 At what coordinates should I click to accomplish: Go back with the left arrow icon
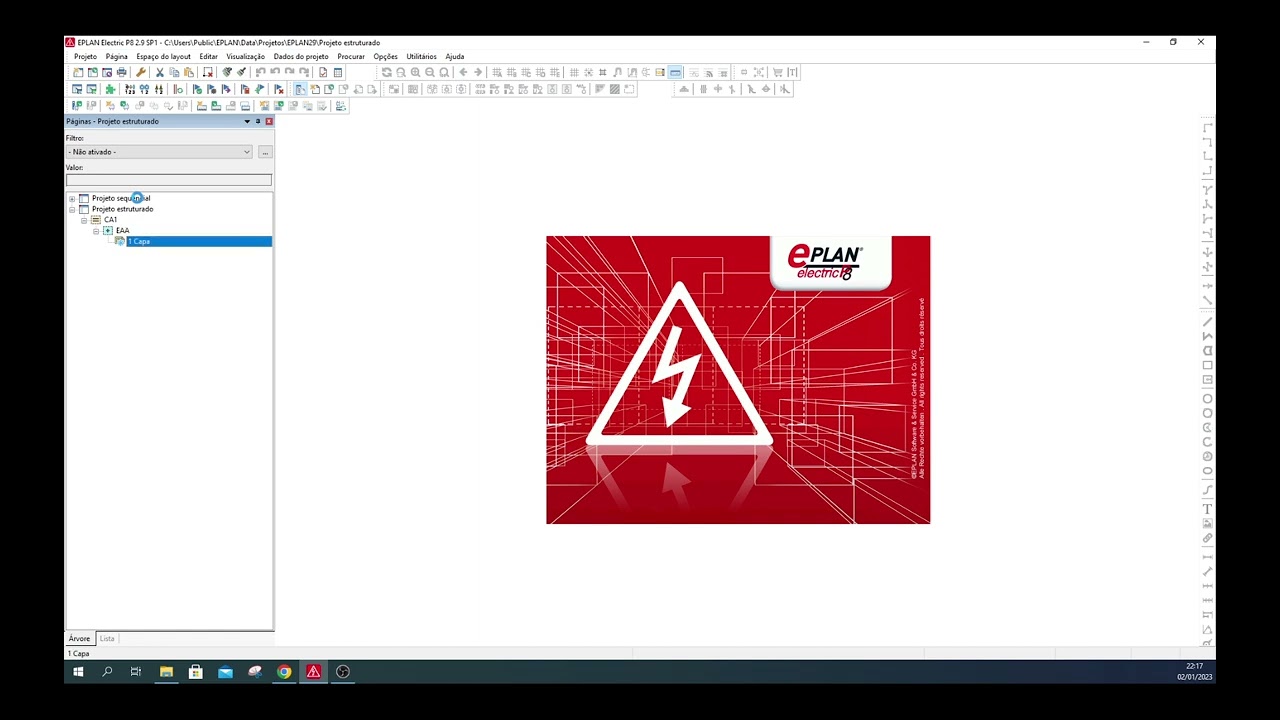(x=463, y=72)
